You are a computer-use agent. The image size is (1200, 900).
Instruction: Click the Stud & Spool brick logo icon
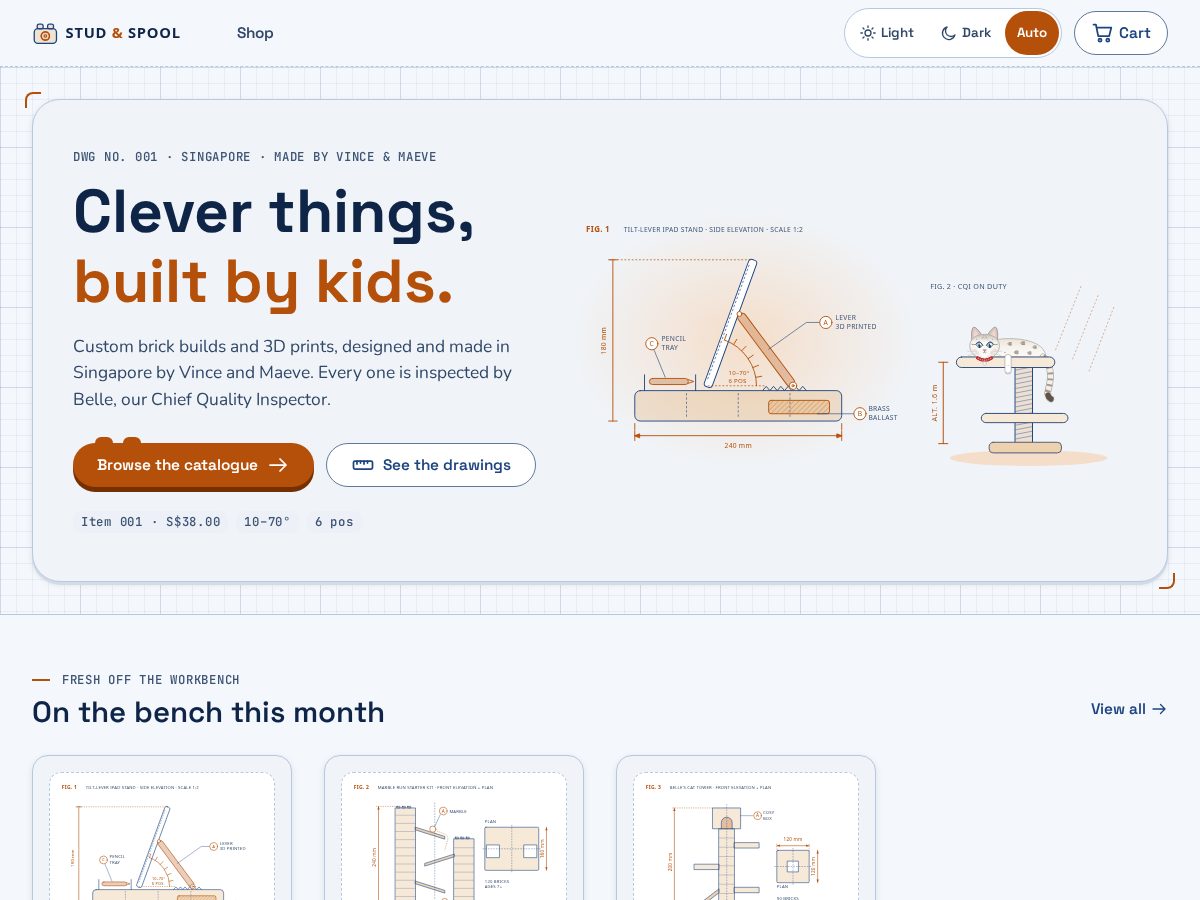coord(45,33)
